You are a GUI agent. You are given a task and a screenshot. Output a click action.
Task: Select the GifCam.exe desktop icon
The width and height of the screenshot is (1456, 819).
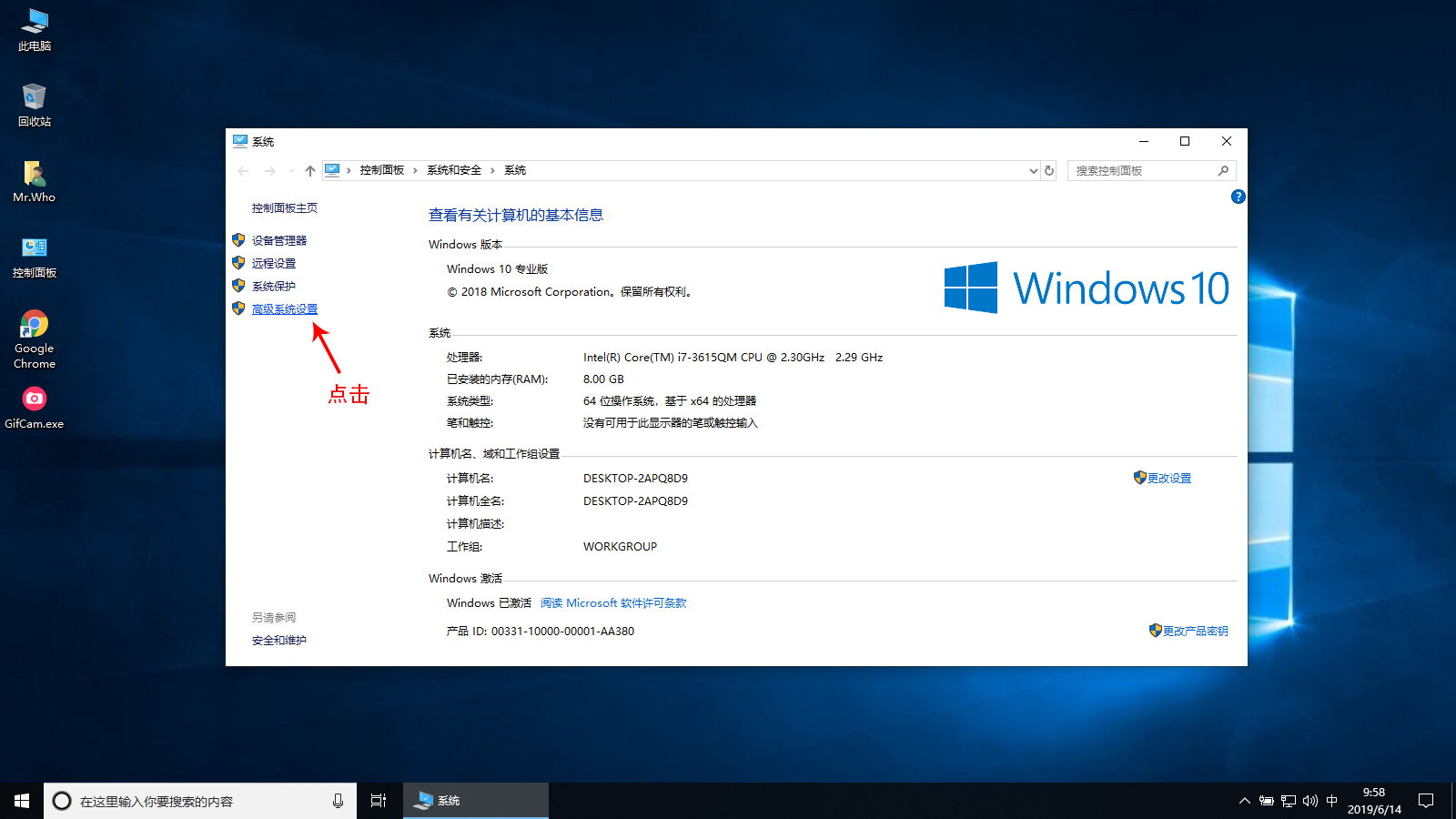click(35, 408)
